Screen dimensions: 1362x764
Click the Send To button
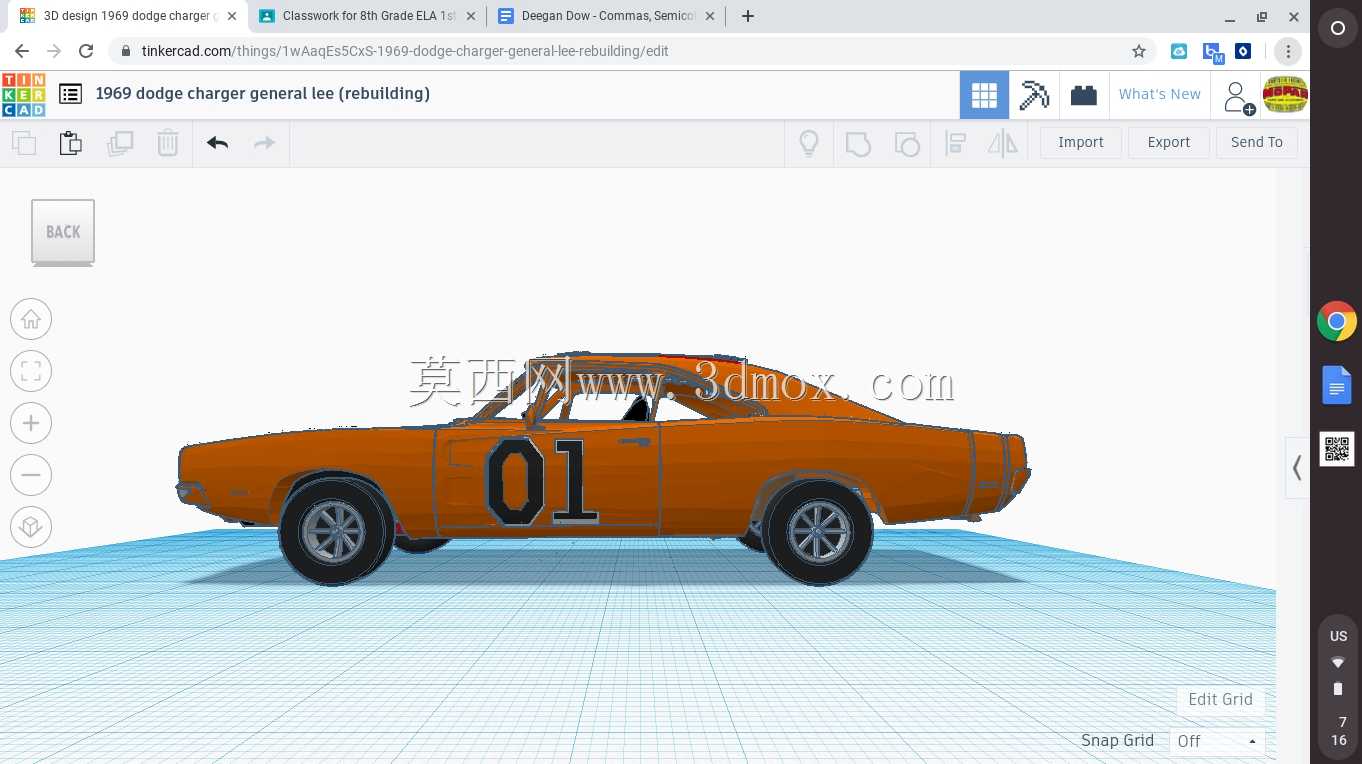pyautogui.click(x=1257, y=142)
